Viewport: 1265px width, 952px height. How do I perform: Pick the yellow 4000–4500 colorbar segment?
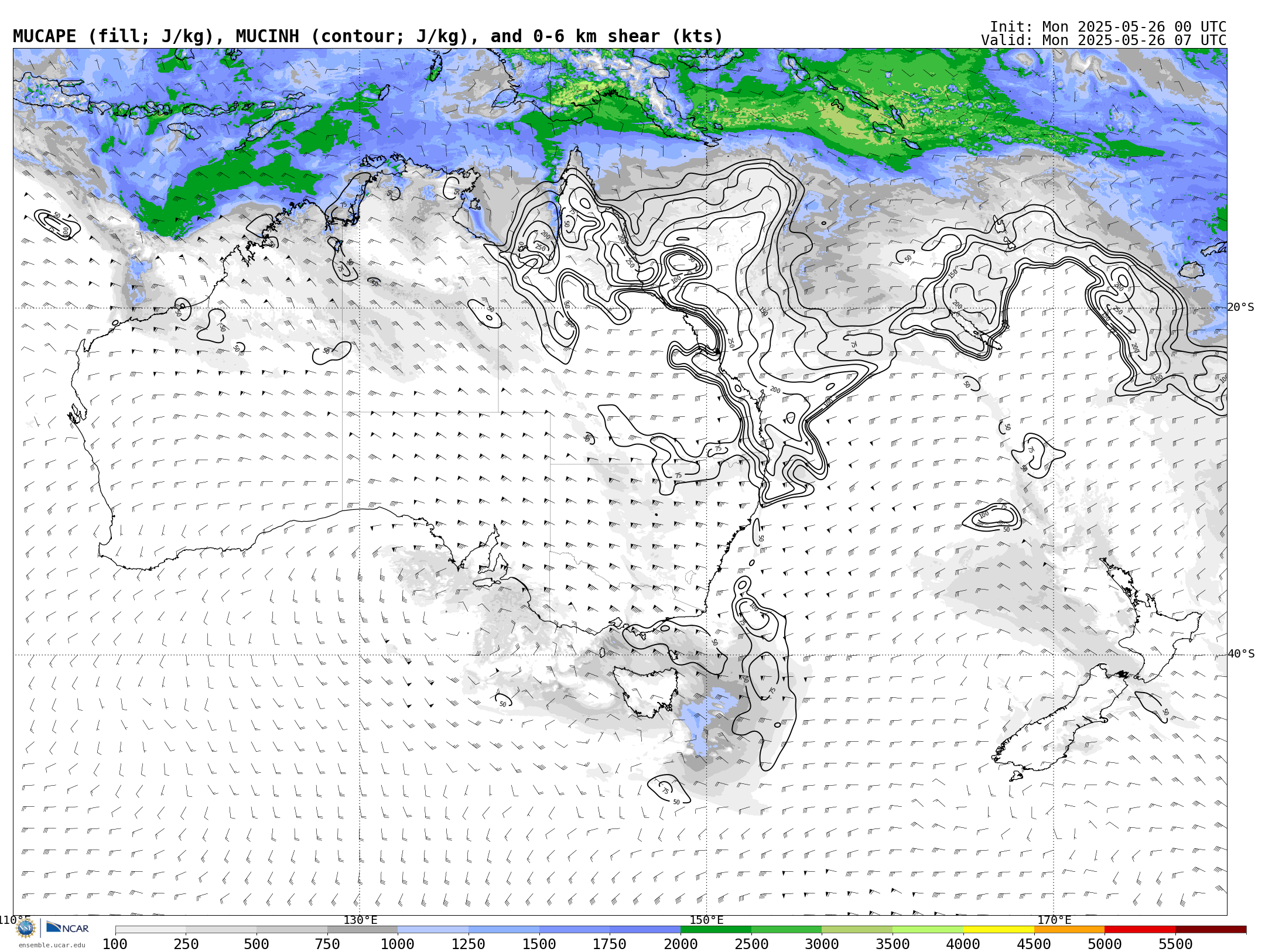[x=999, y=930]
